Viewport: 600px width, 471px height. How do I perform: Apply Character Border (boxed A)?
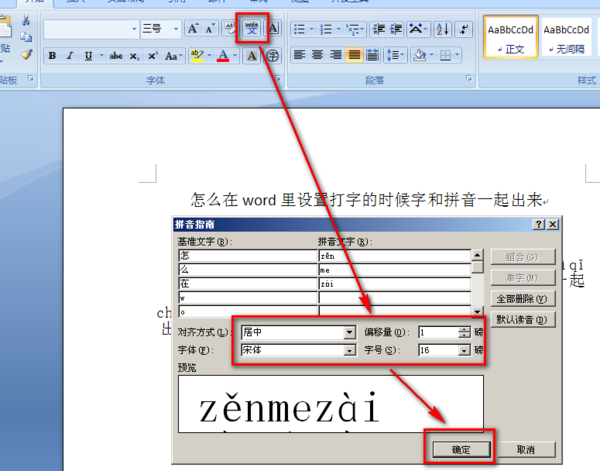(x=273, y=28)
